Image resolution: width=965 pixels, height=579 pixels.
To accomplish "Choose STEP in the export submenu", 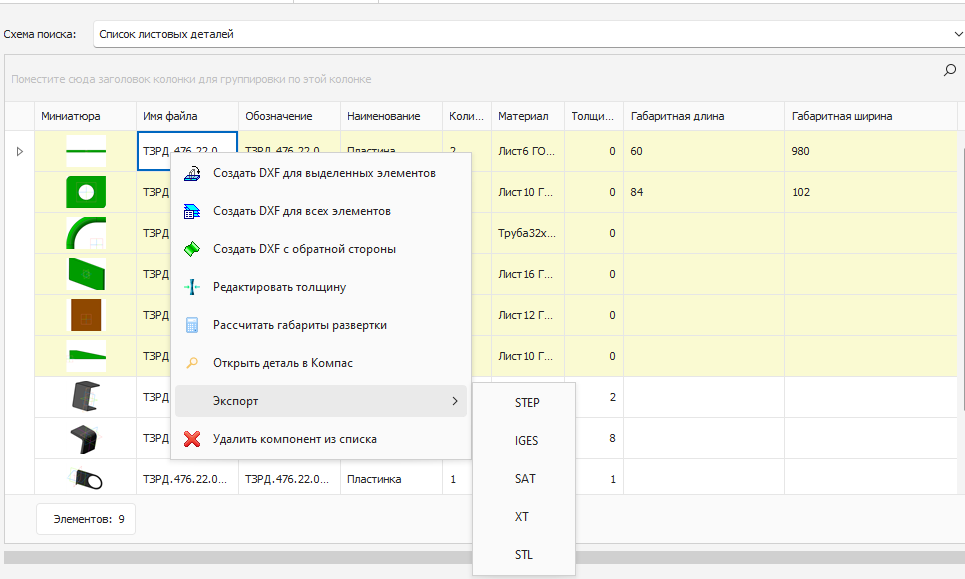I will click(526, 403).
